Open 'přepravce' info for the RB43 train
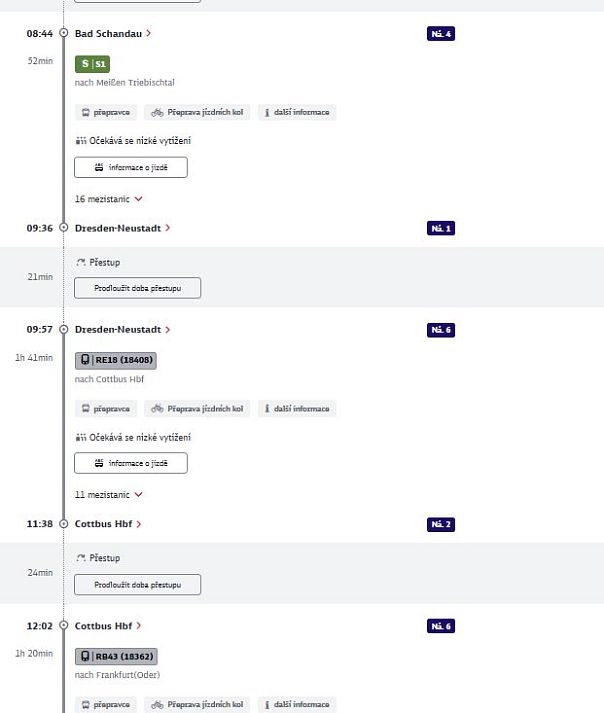 106,705
